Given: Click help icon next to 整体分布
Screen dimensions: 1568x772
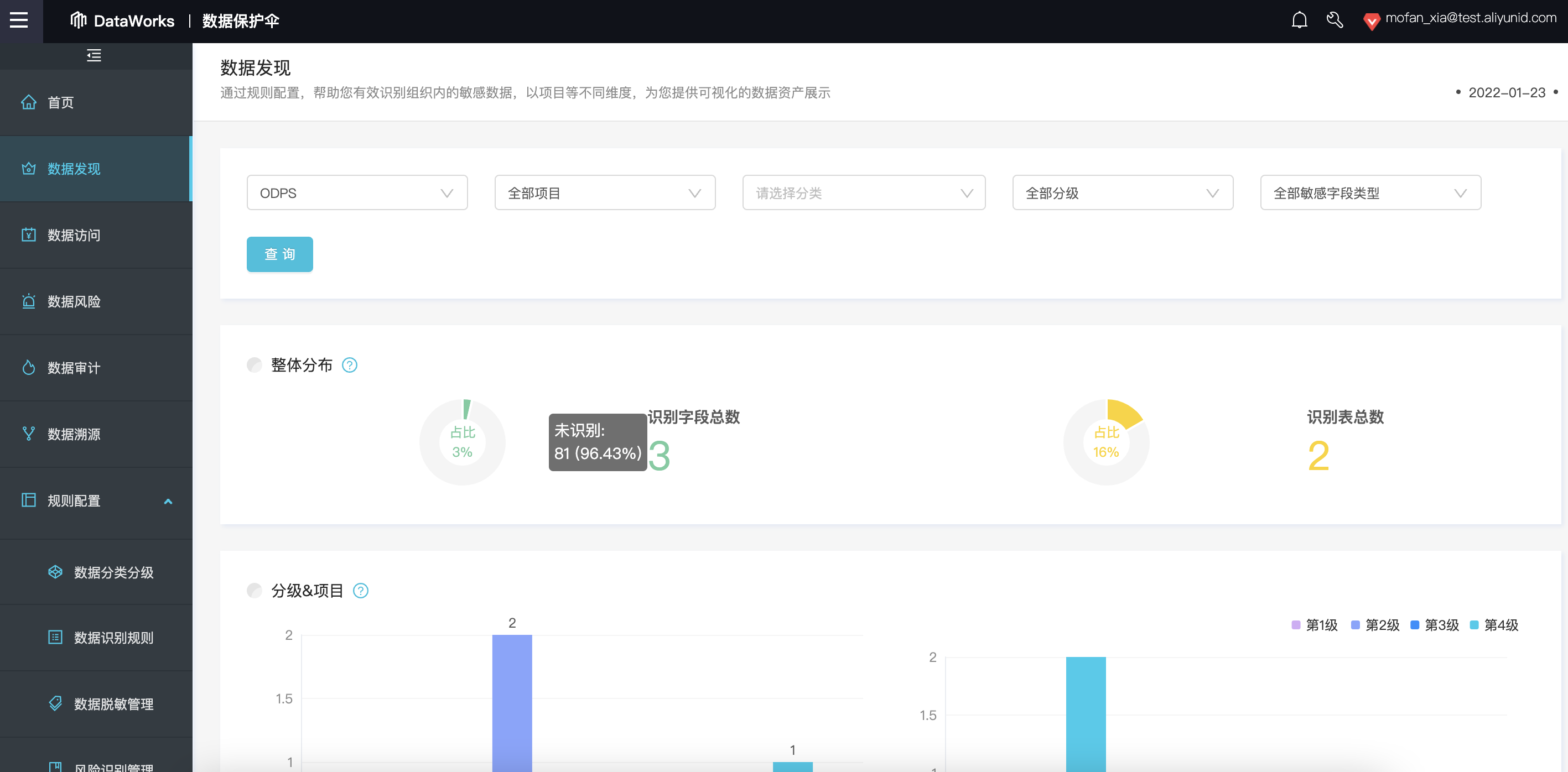Looking at the screenshot, I should pyautogui.click(x=349, y=365).
